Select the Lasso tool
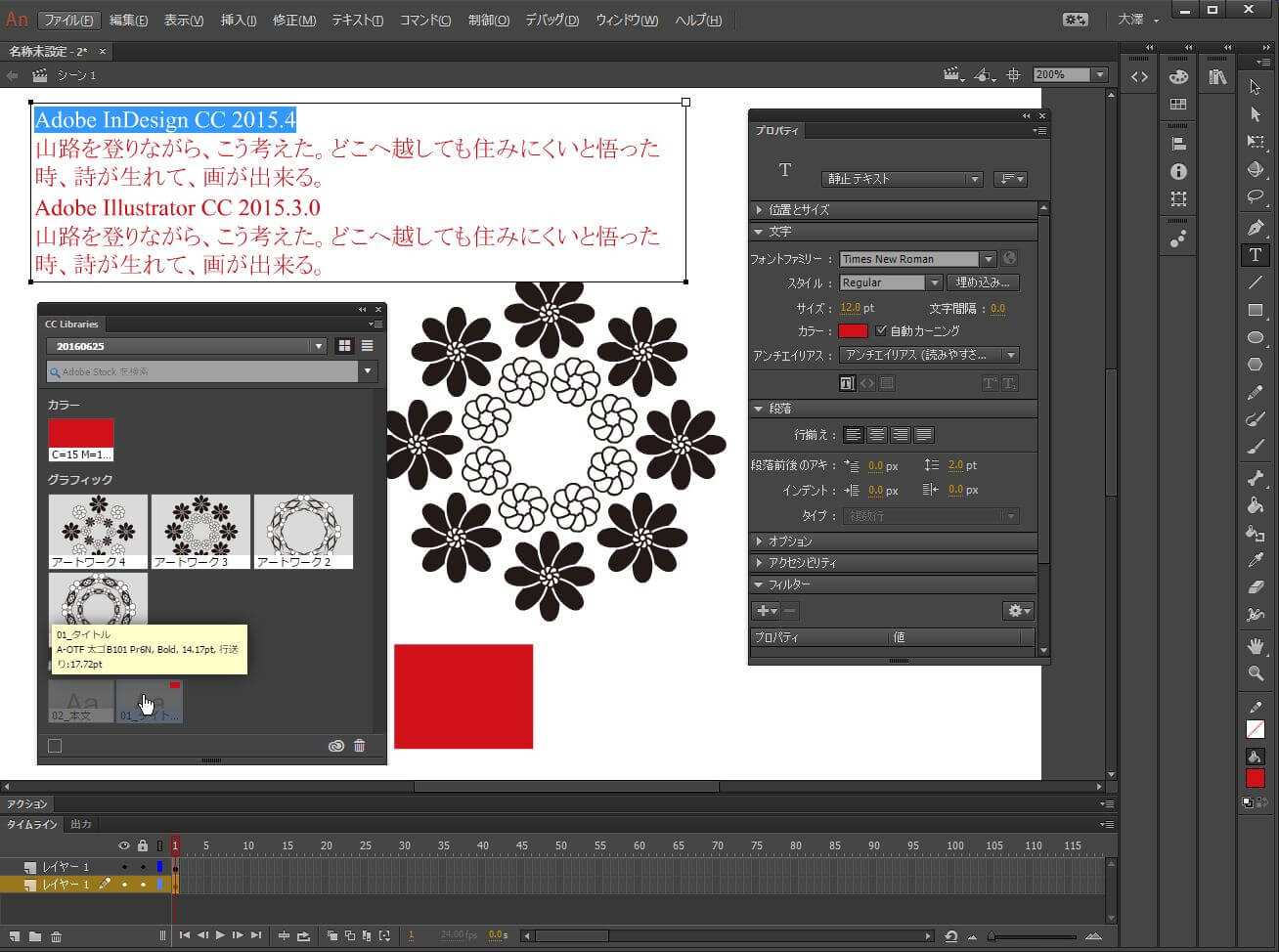 1256,196
